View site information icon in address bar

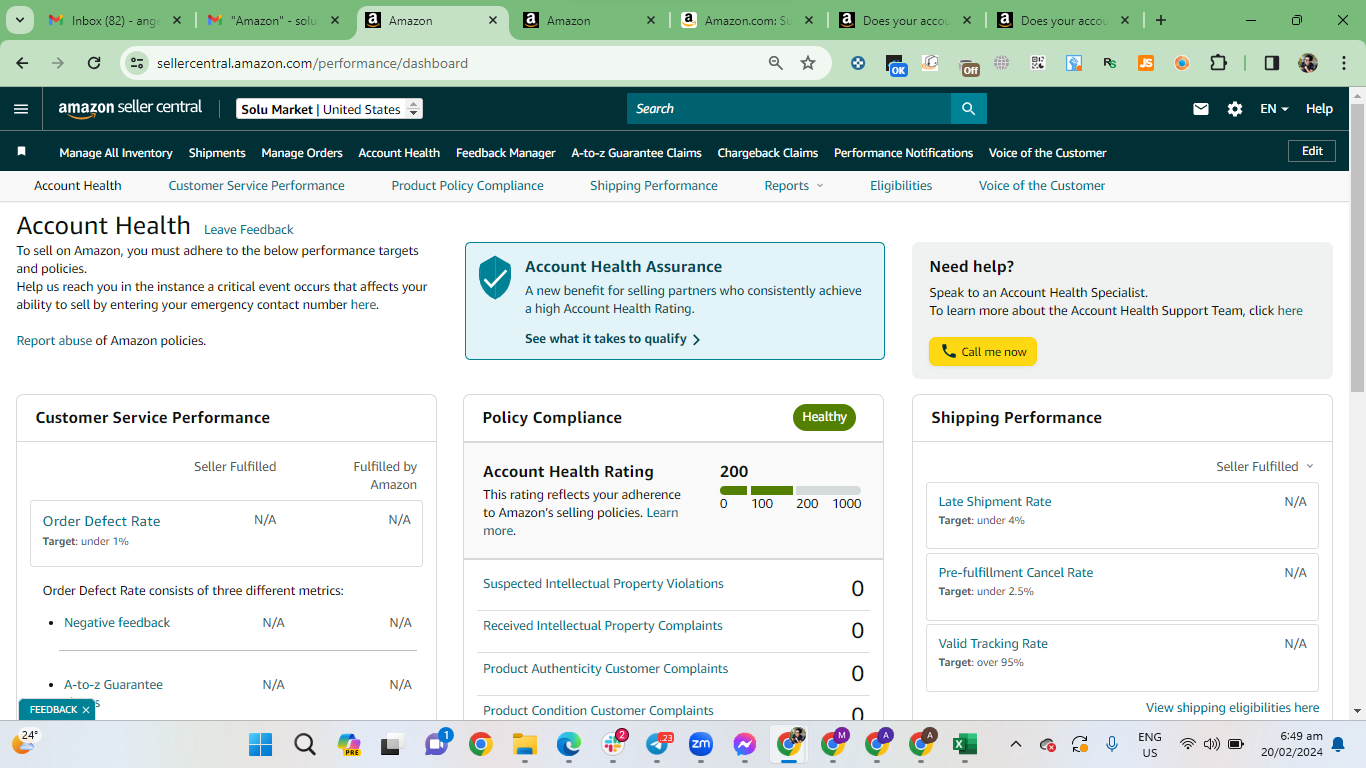[x=138, y=63]
